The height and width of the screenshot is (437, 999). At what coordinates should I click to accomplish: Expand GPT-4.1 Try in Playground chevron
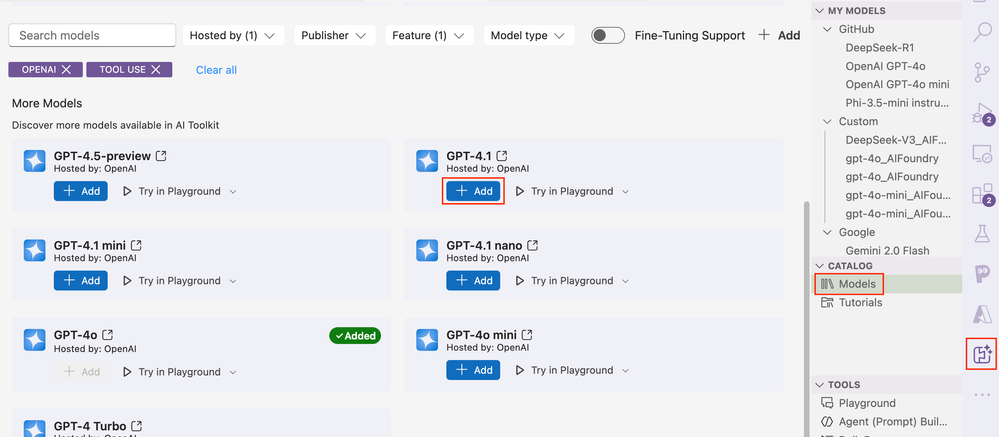click(x=625, y=192)
